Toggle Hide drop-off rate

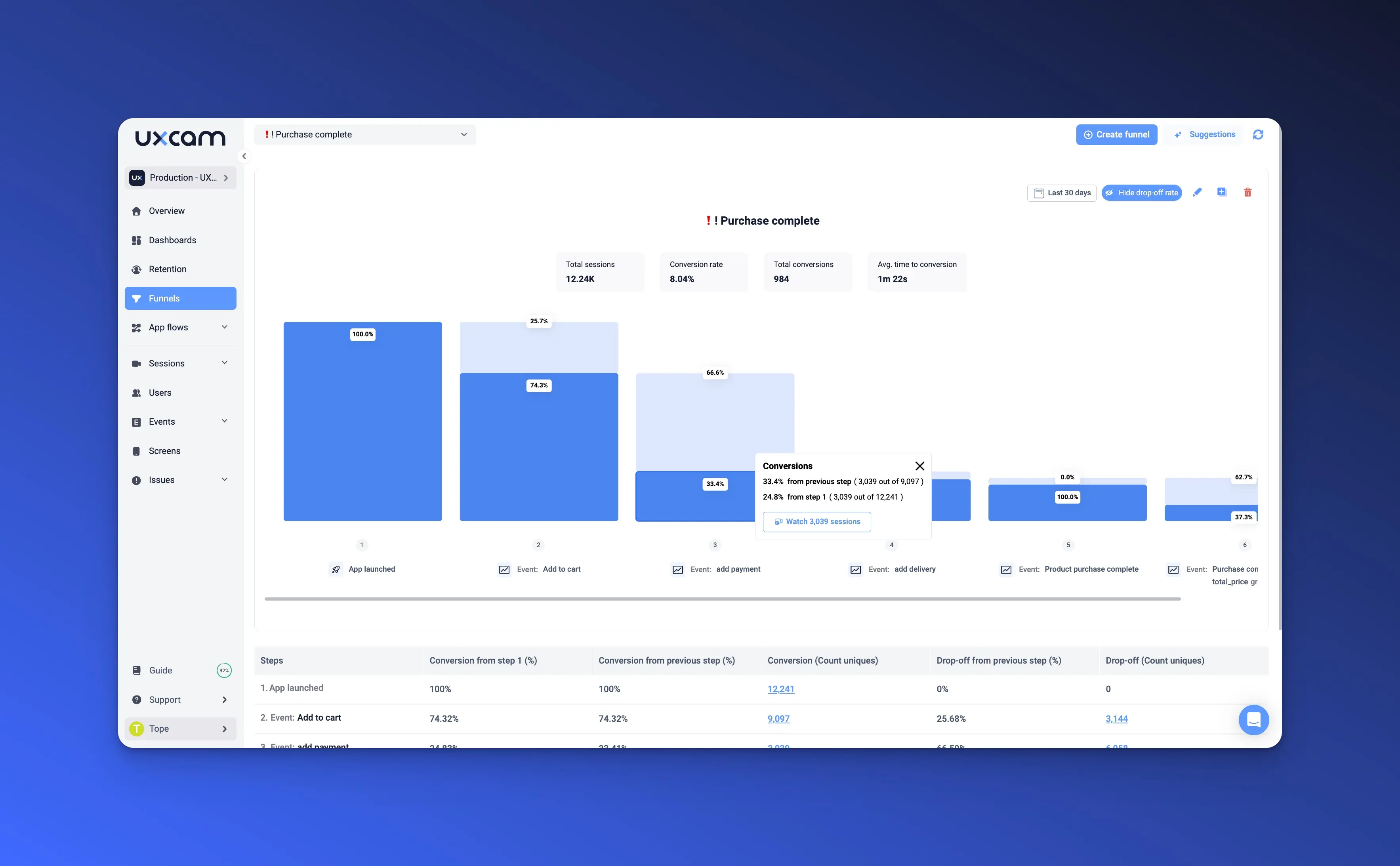click(1141, 193)
